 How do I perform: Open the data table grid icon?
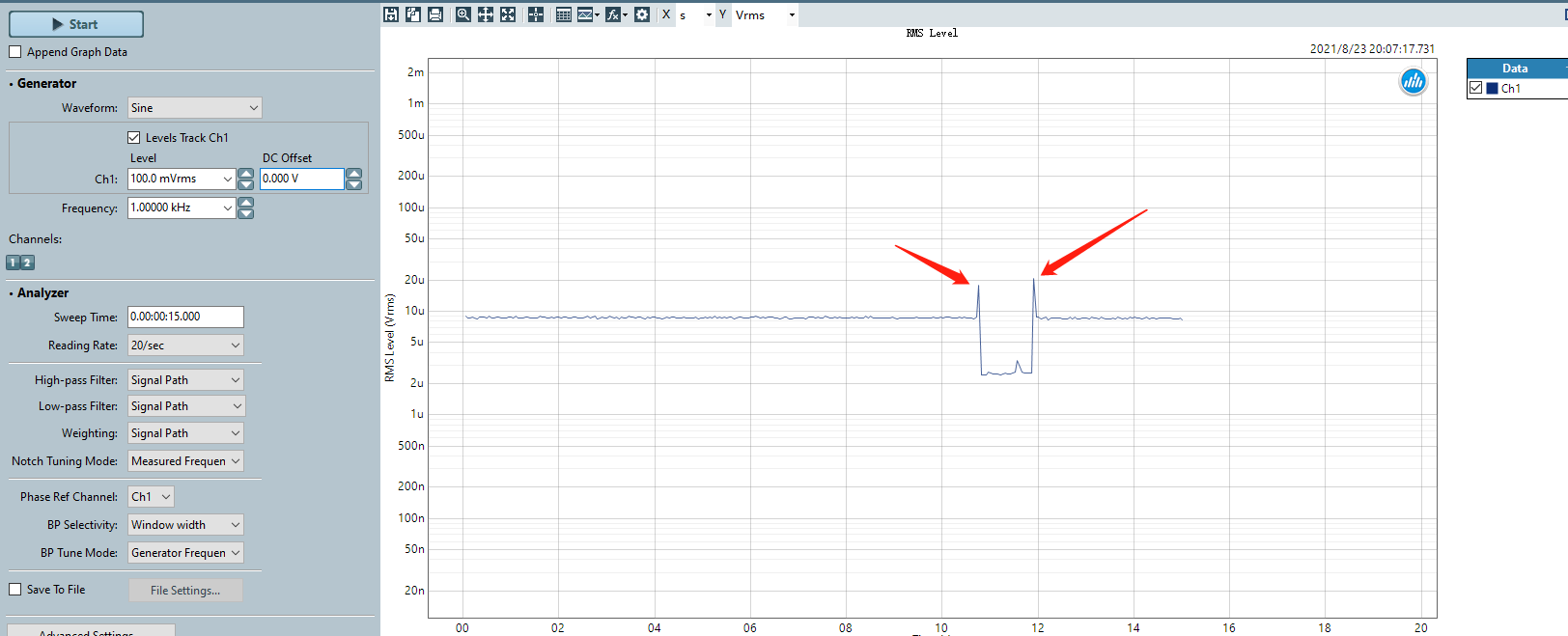564,14
